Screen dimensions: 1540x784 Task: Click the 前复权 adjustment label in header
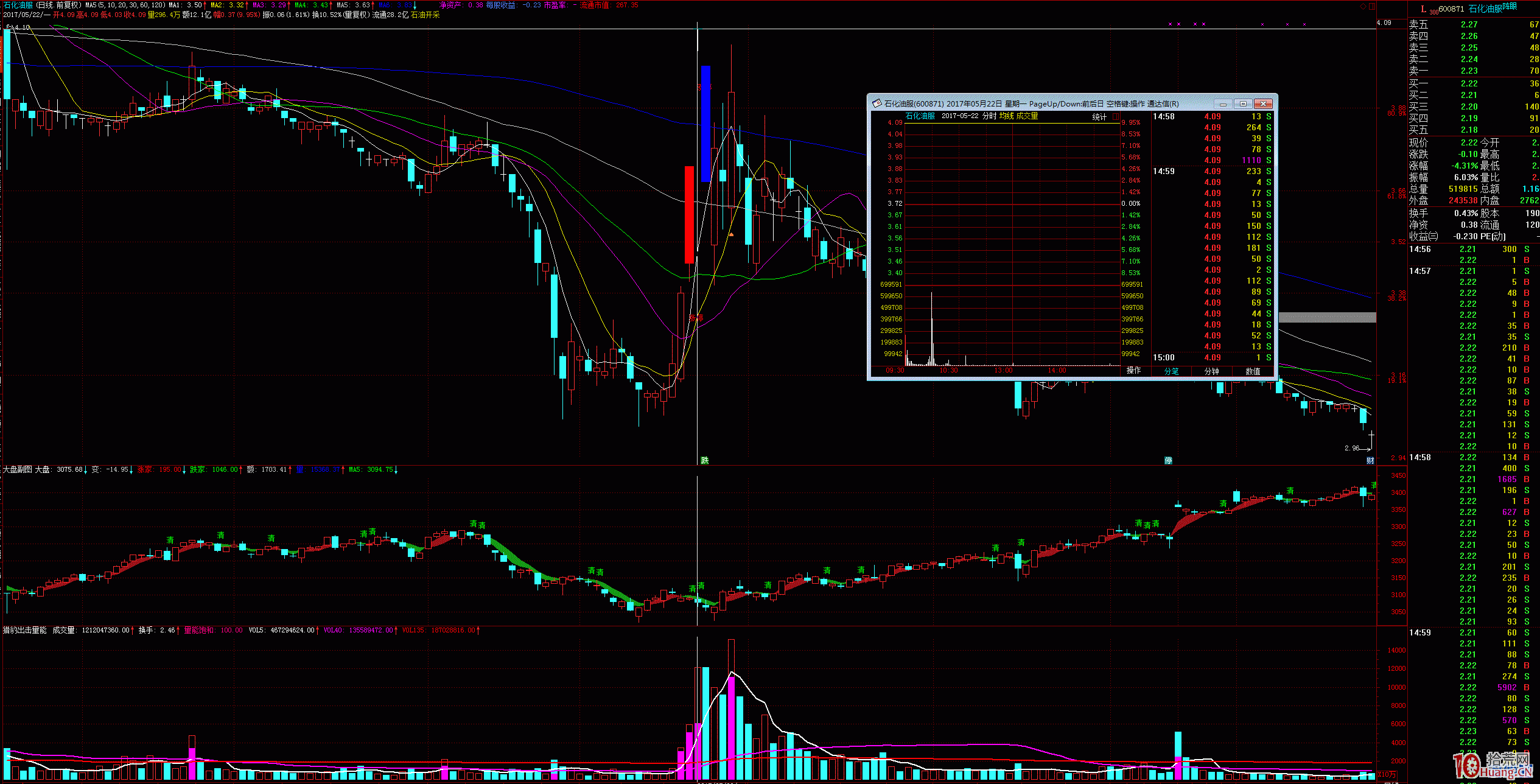(x=68, y=5)
